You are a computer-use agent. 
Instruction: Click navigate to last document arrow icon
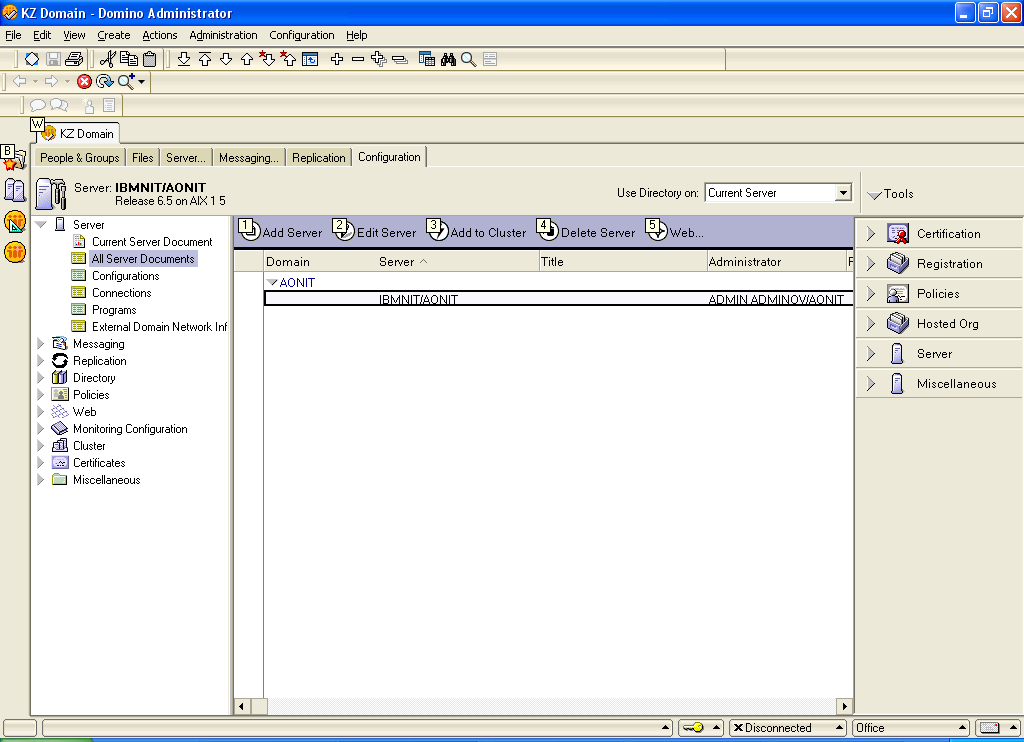click(184, 59)
